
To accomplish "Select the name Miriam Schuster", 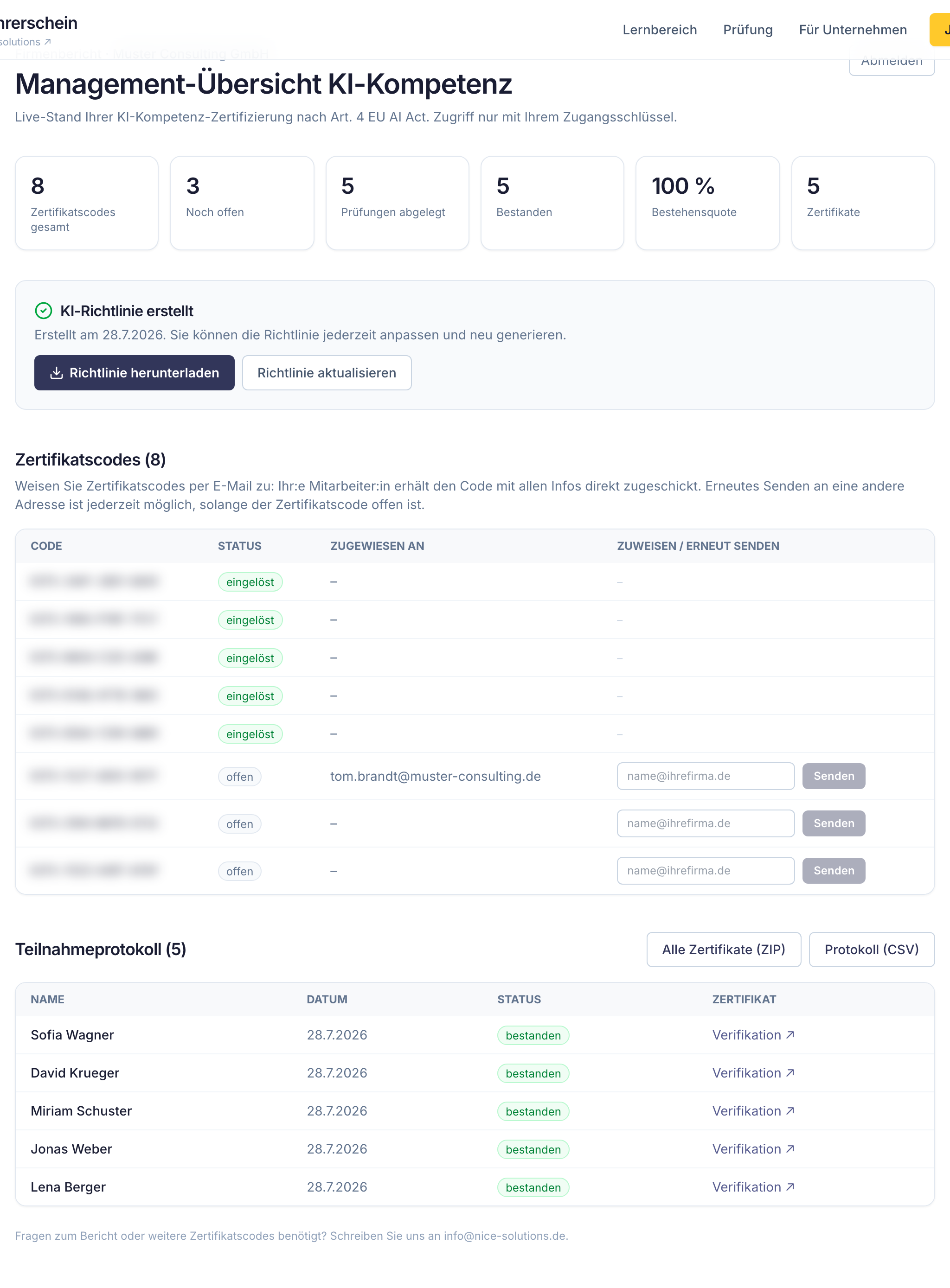I will tap(81, 1110).
